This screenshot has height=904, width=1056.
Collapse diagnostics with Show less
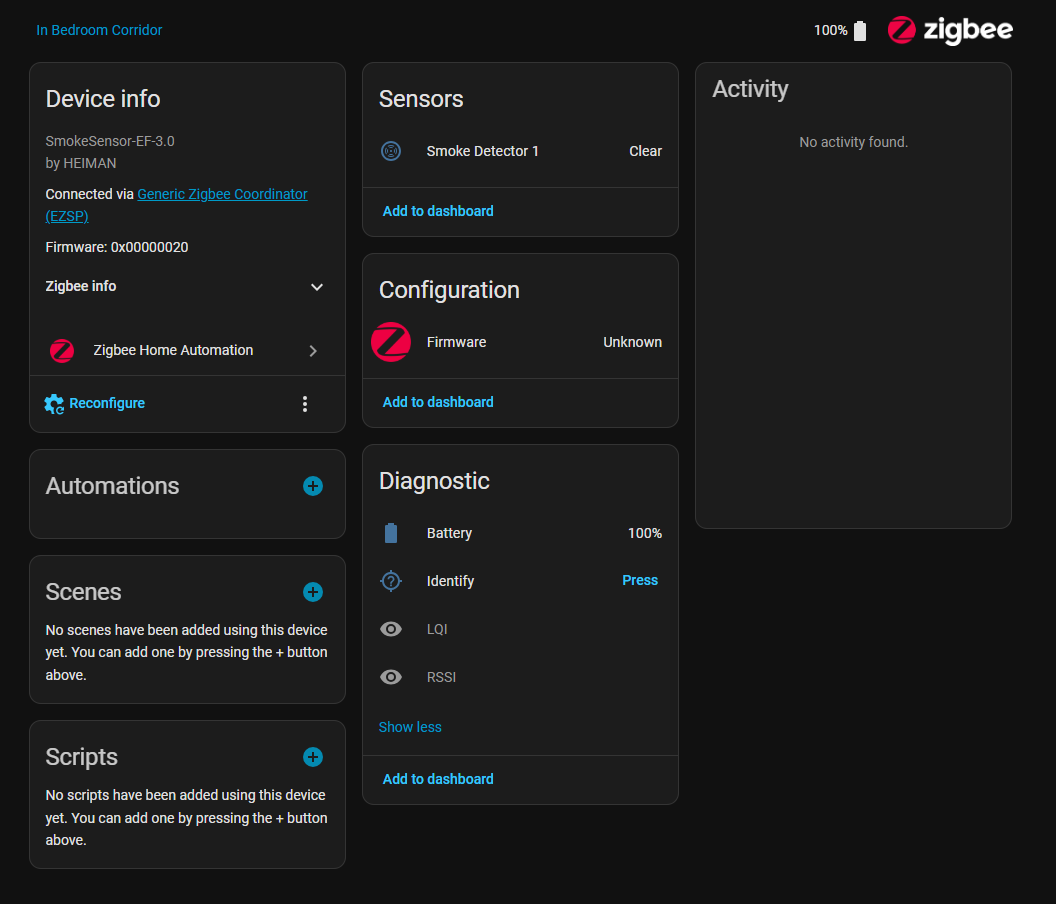(410, 727)
